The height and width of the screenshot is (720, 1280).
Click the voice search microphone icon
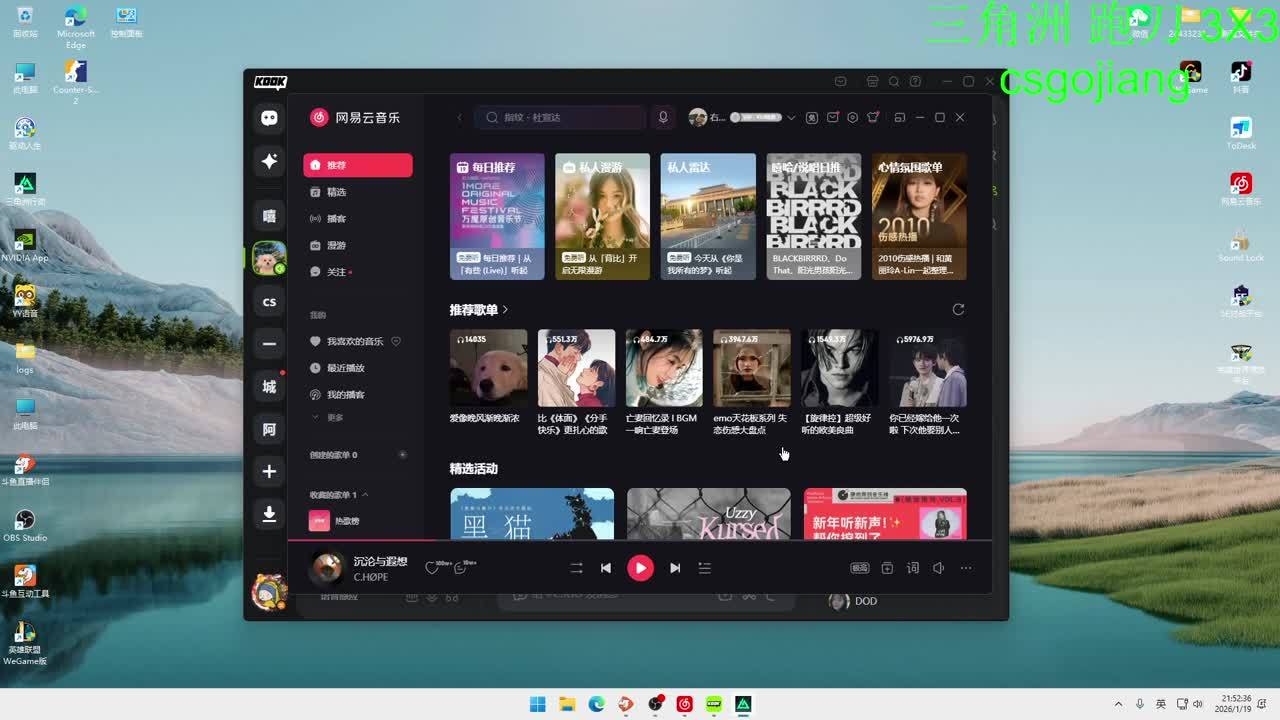662,117
